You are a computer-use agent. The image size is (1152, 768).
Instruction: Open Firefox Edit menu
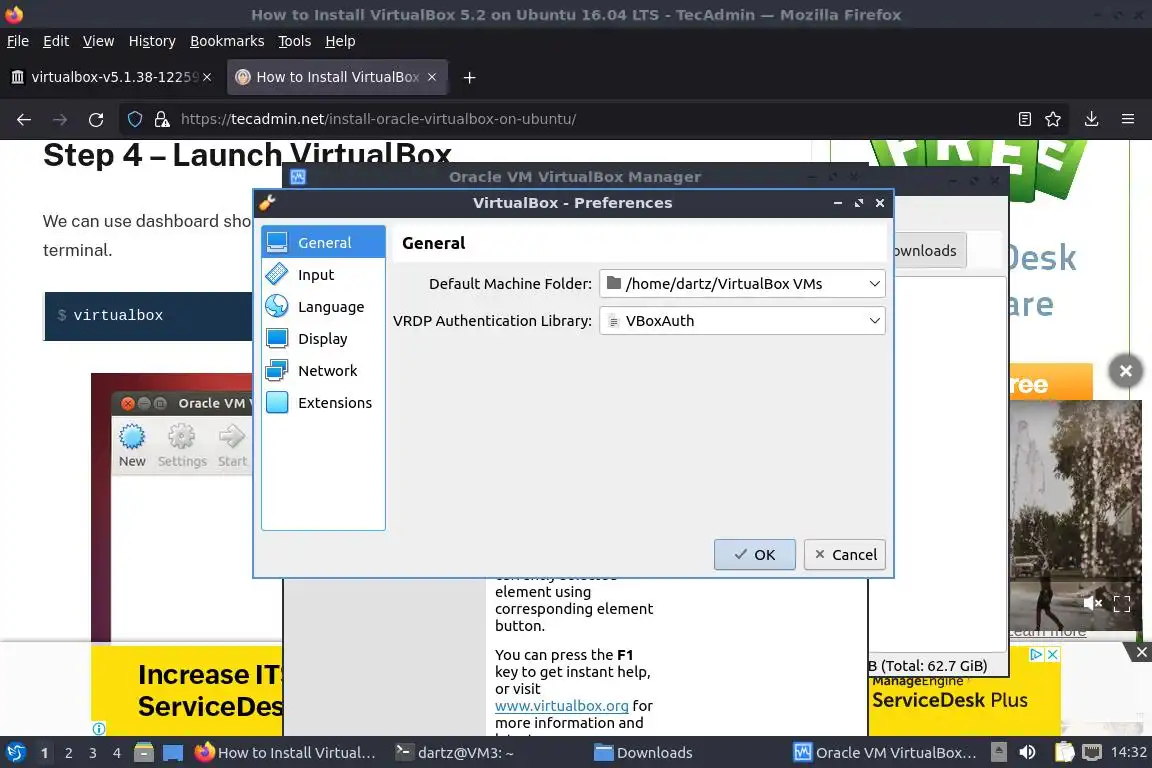point(56,41)
